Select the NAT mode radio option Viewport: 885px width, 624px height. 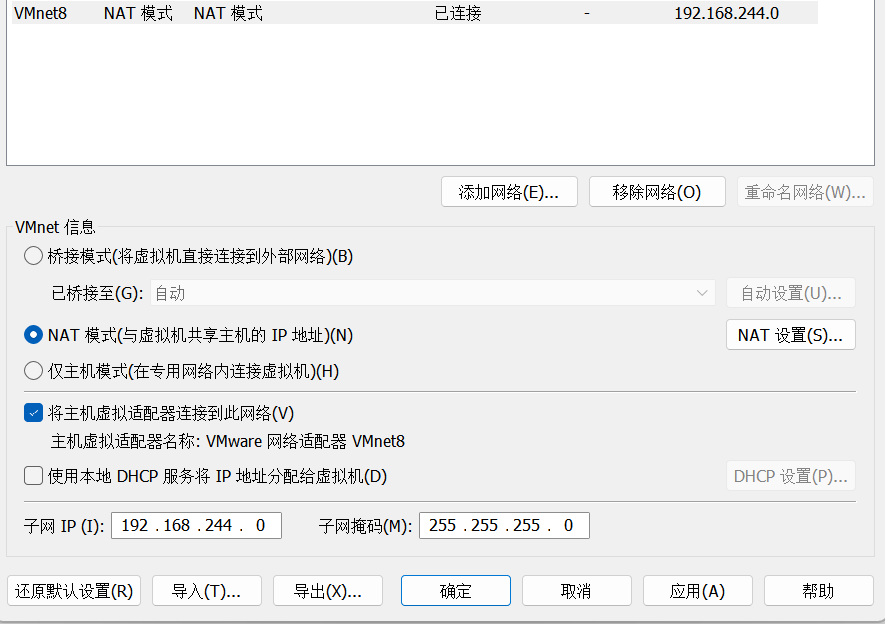click(33, 335)
